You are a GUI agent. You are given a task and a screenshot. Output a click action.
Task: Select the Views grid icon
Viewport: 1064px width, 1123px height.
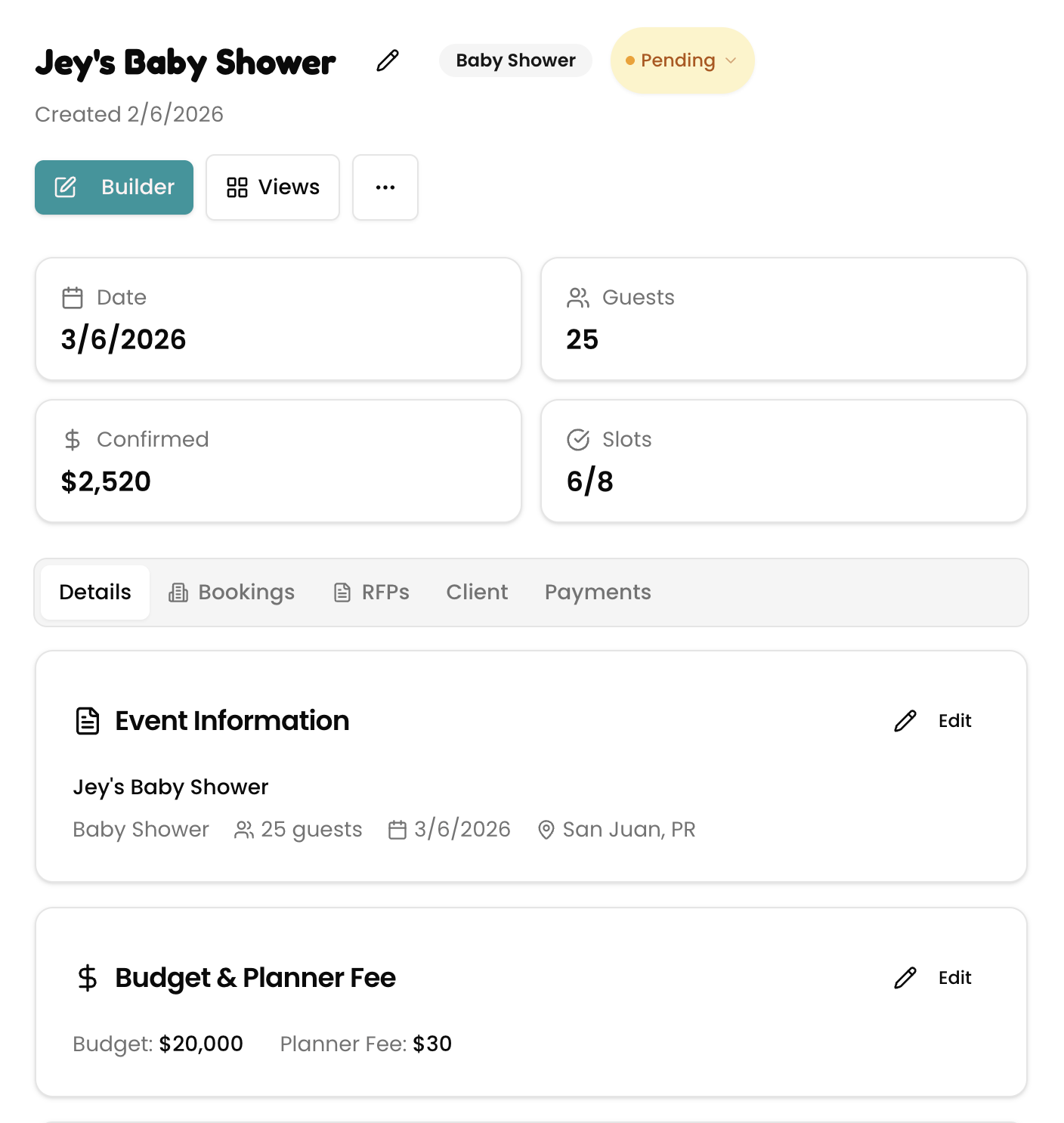coord(237,187)
